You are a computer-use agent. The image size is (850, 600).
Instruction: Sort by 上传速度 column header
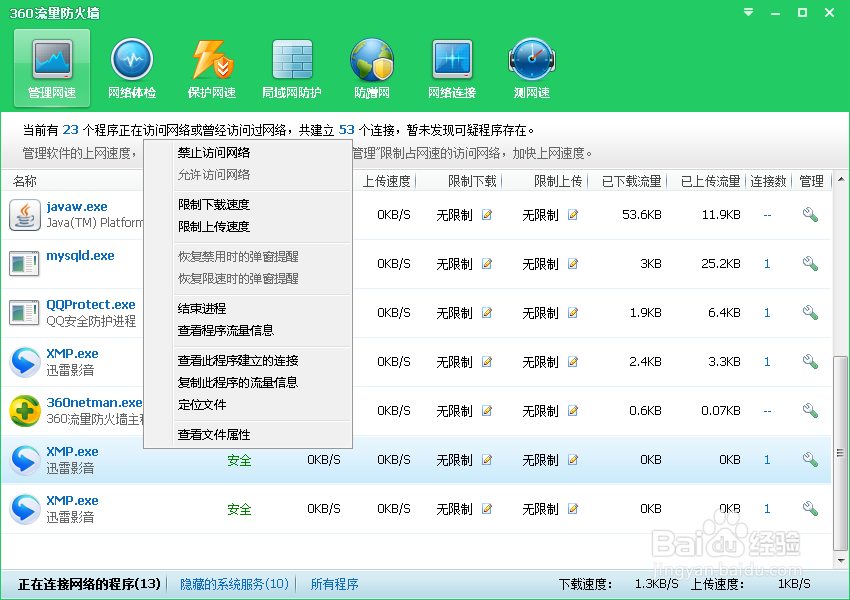tap(386, 181)
